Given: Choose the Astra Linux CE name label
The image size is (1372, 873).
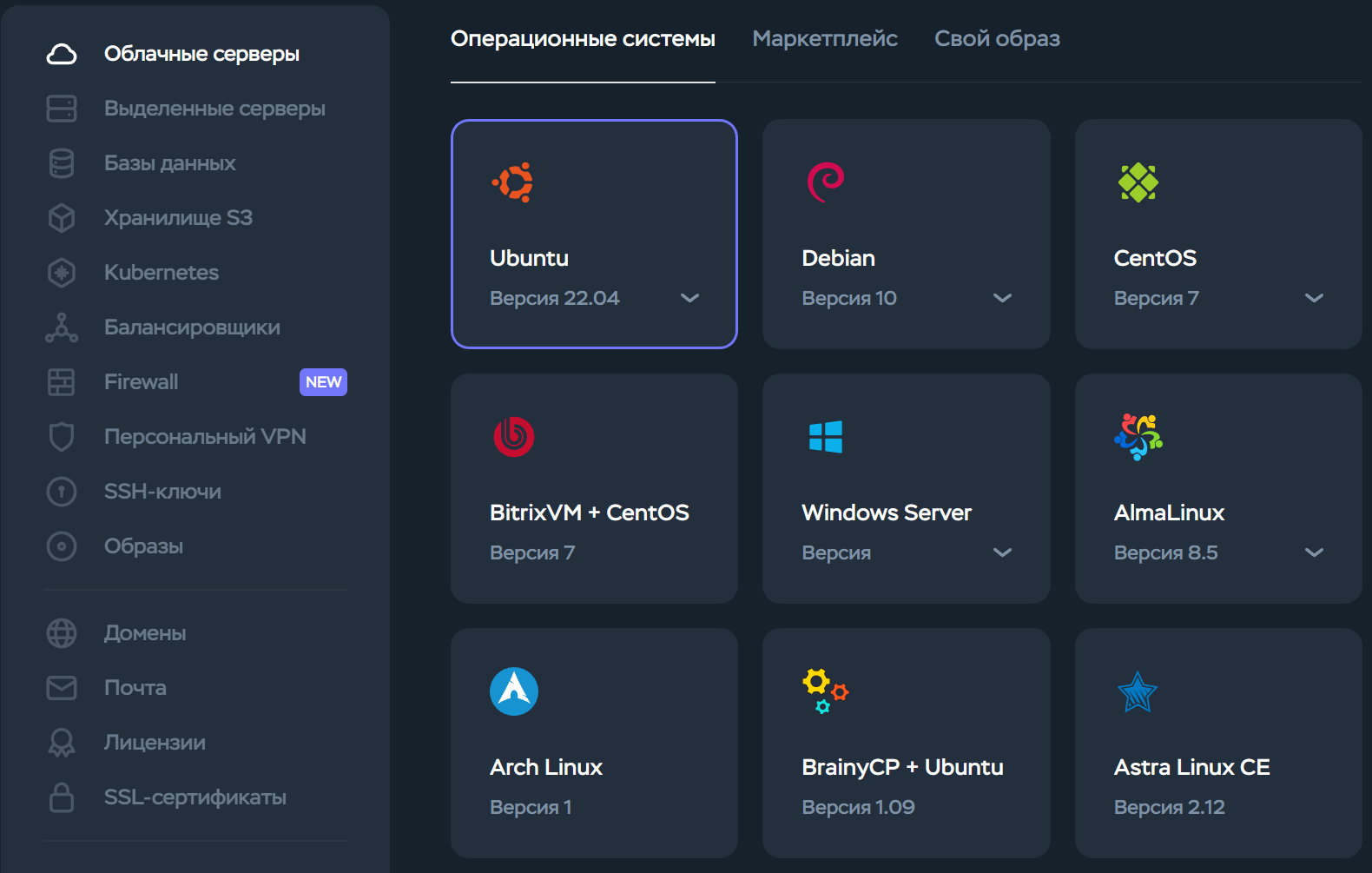Looking at the screenshot, I should point(1191,767).
